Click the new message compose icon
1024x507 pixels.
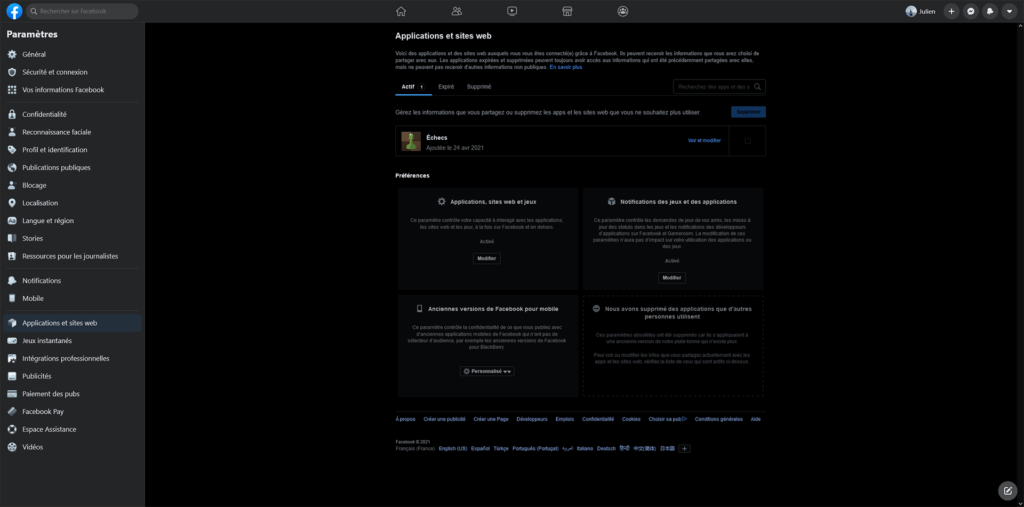click(x=1008, y=490)
